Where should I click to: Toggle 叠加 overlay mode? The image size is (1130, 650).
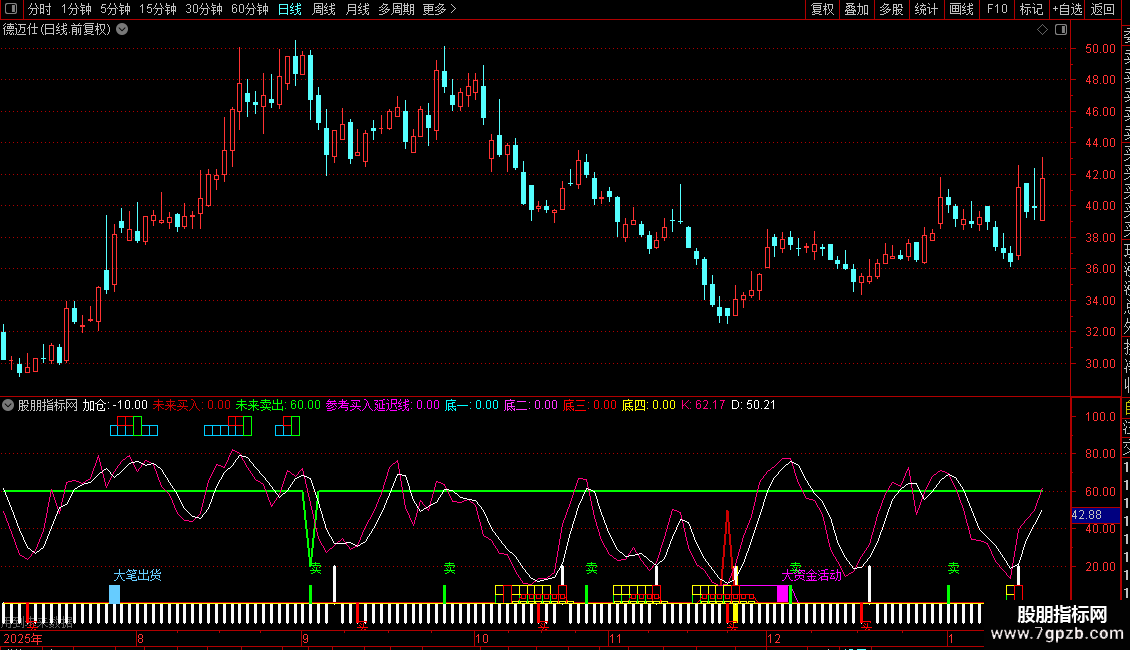[856, 9]
